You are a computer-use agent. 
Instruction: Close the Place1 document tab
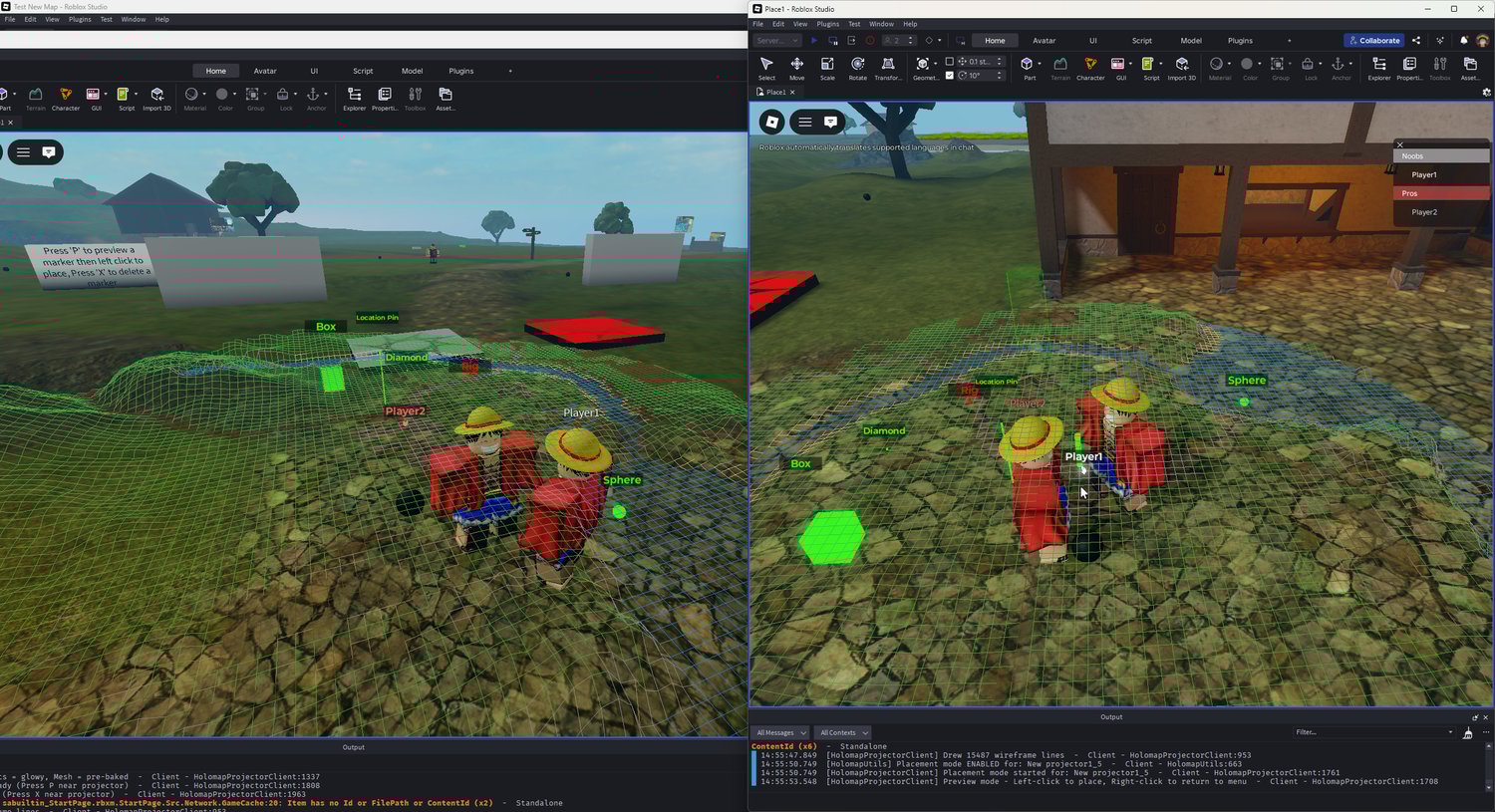[x=792, y=92]
